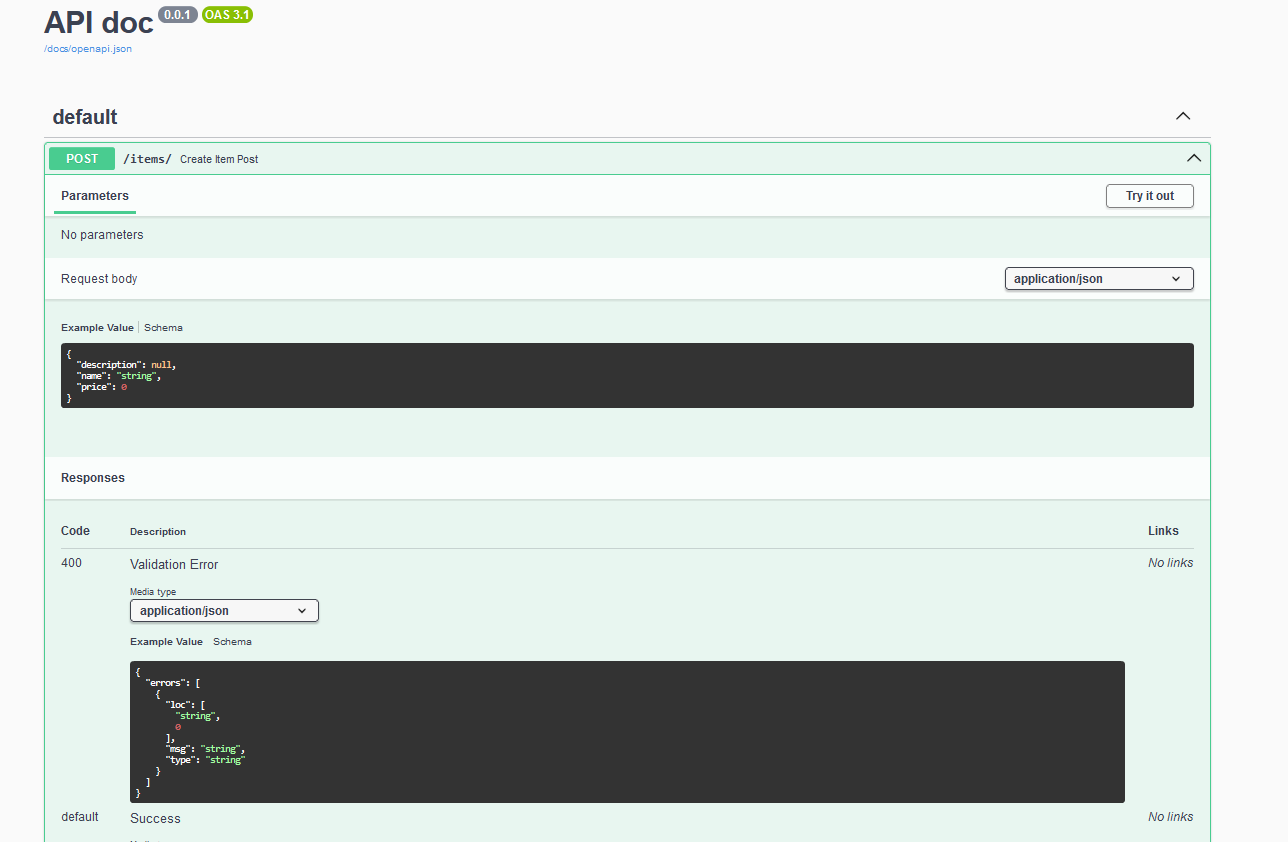Viewport: 1288px width, 842px height.
Task: Click the Create Item Post summary text
Action: (219, 159)
